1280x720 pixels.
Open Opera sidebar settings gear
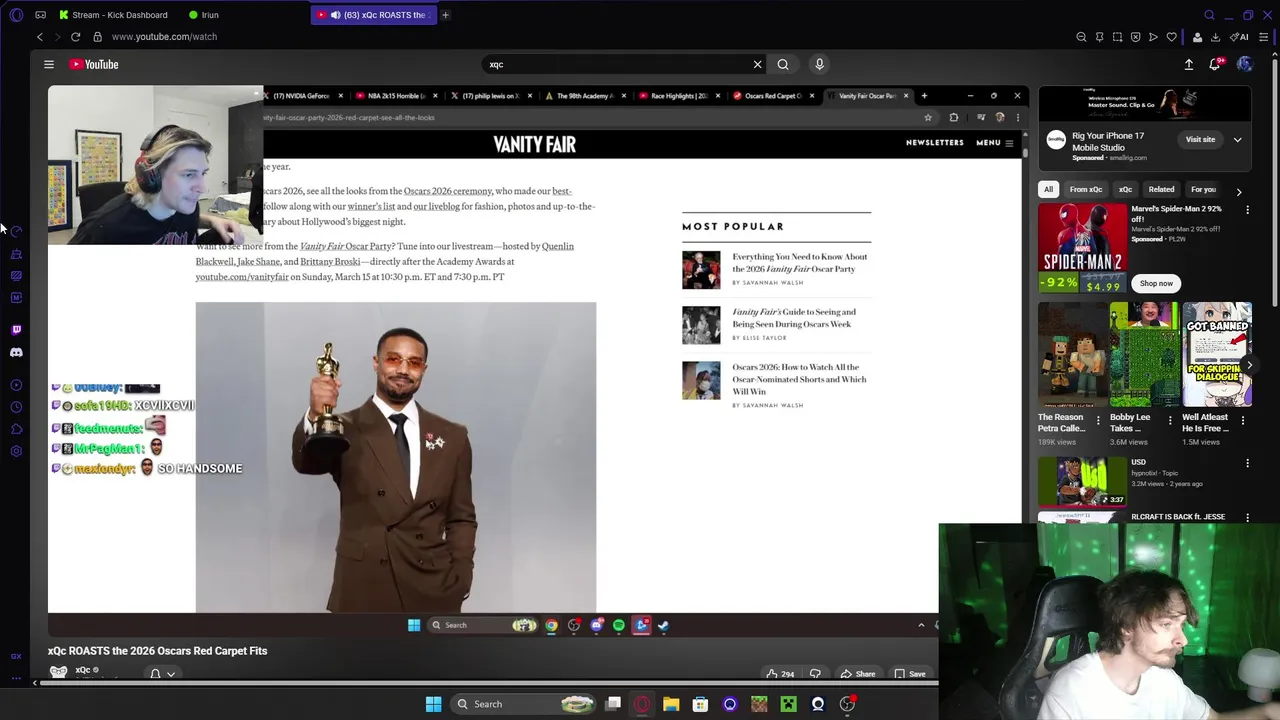pos(16,451)
